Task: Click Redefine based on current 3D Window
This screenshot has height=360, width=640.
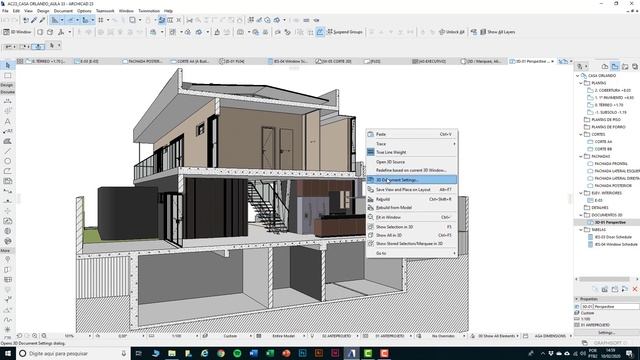Action: [x=411, y=170]
